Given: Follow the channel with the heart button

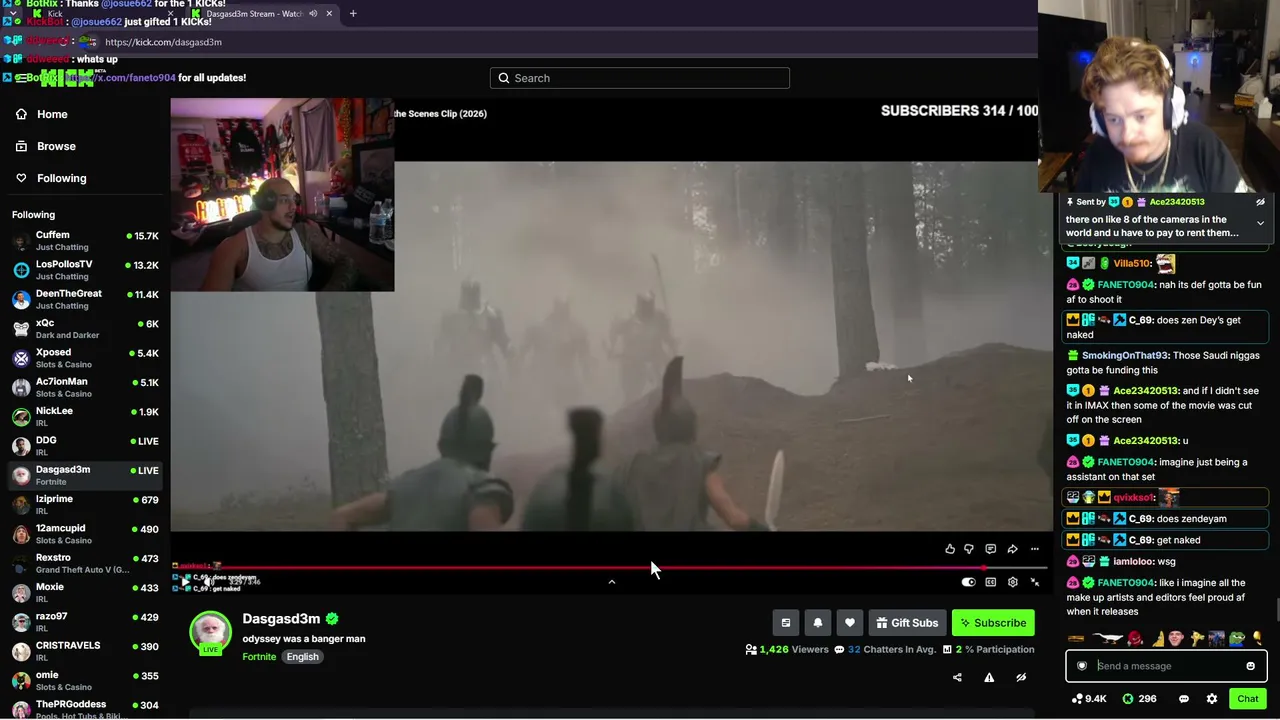Looking at the screenshot, I should [x=850, y=623].
